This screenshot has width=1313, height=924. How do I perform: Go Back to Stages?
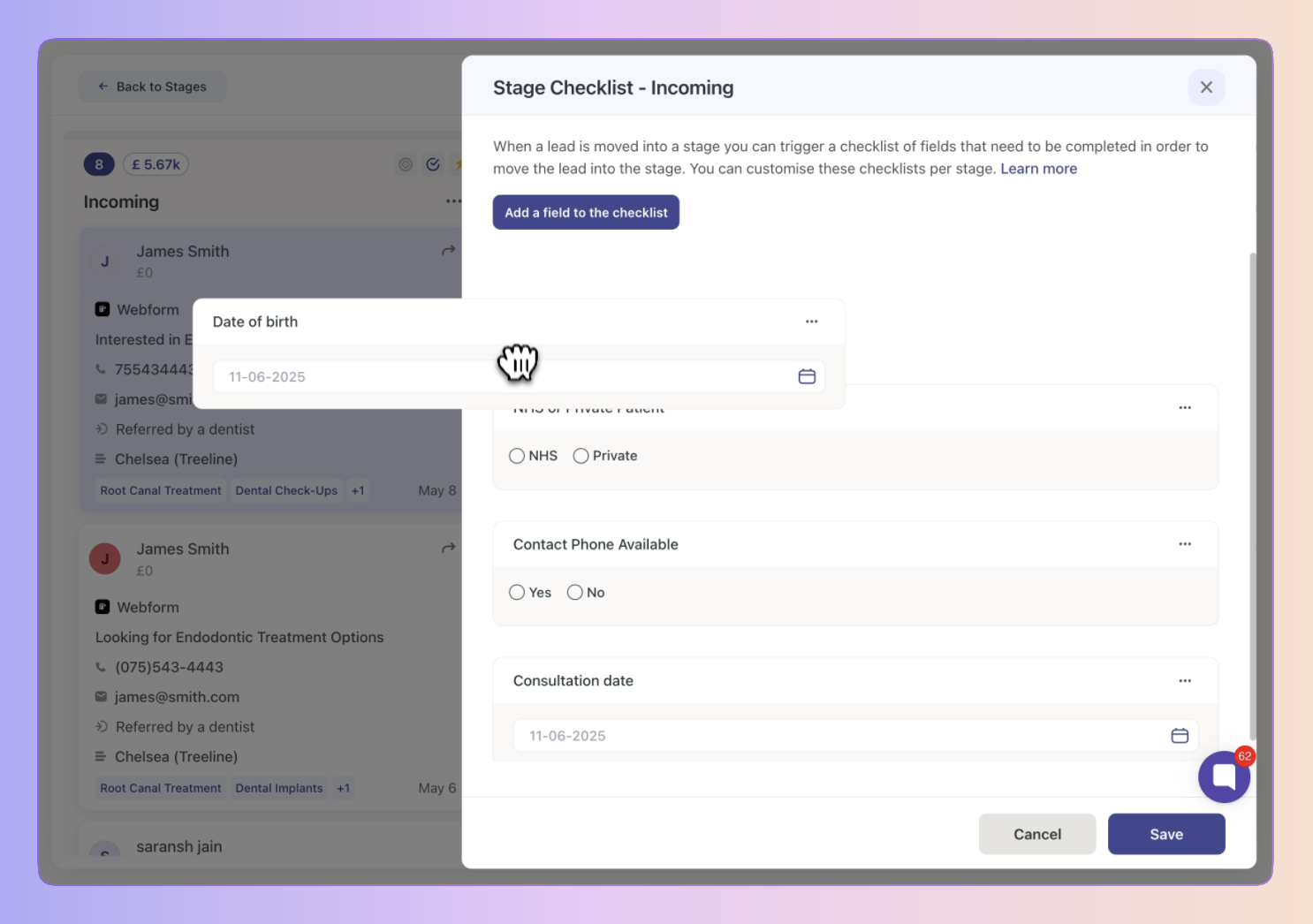[x=152, y=87]
